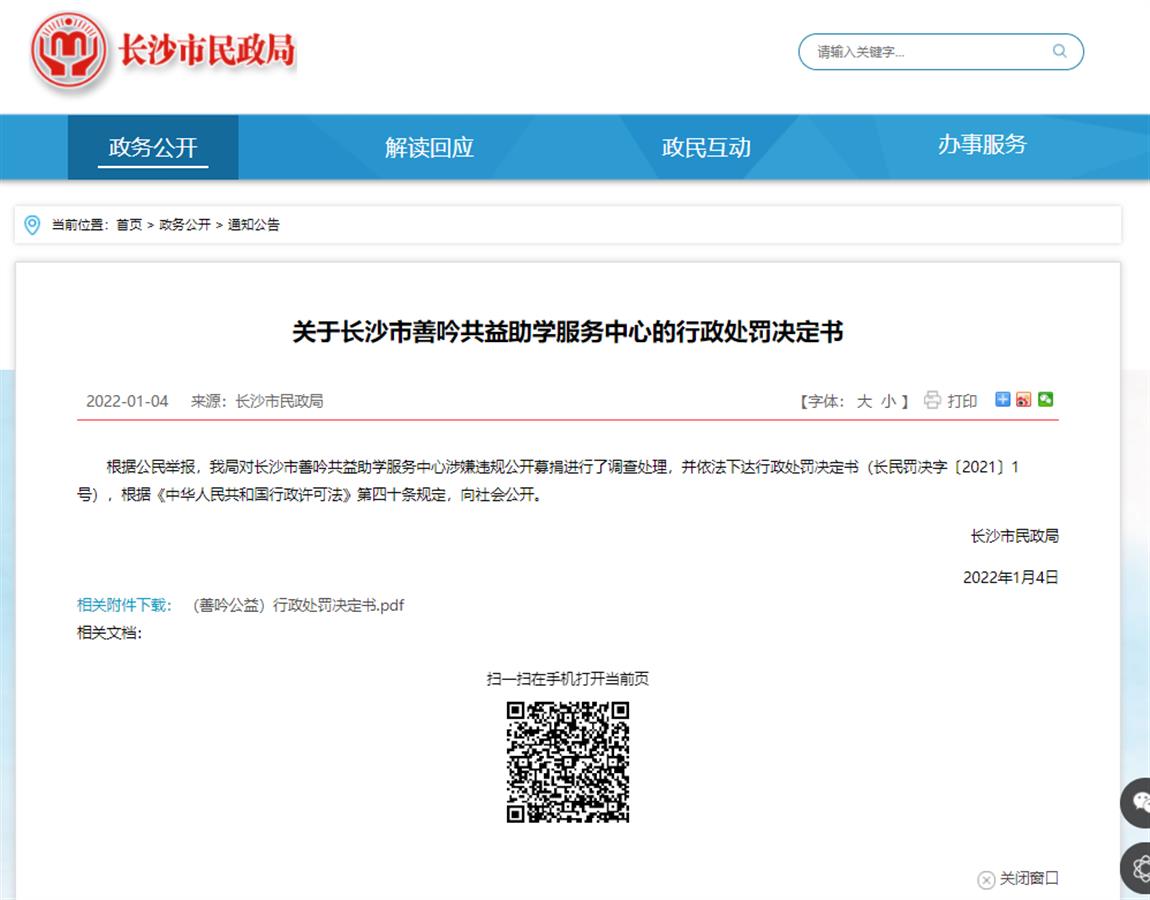Screen dimensions: 1150x900
Task: Click the 打印 print link
Action: [962, 401]
